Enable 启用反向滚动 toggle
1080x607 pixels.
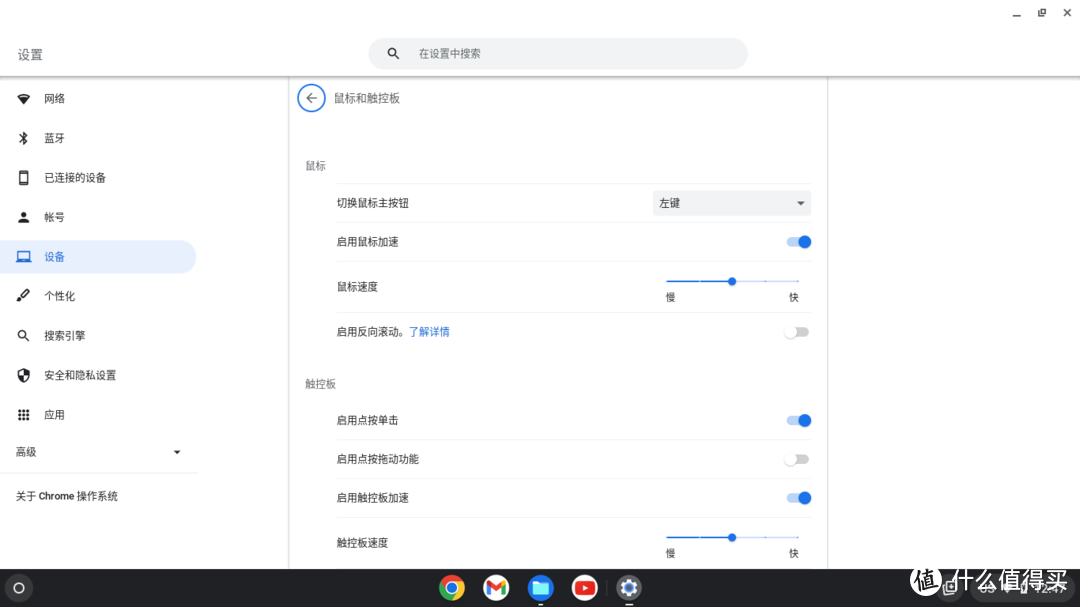(796, 331)
